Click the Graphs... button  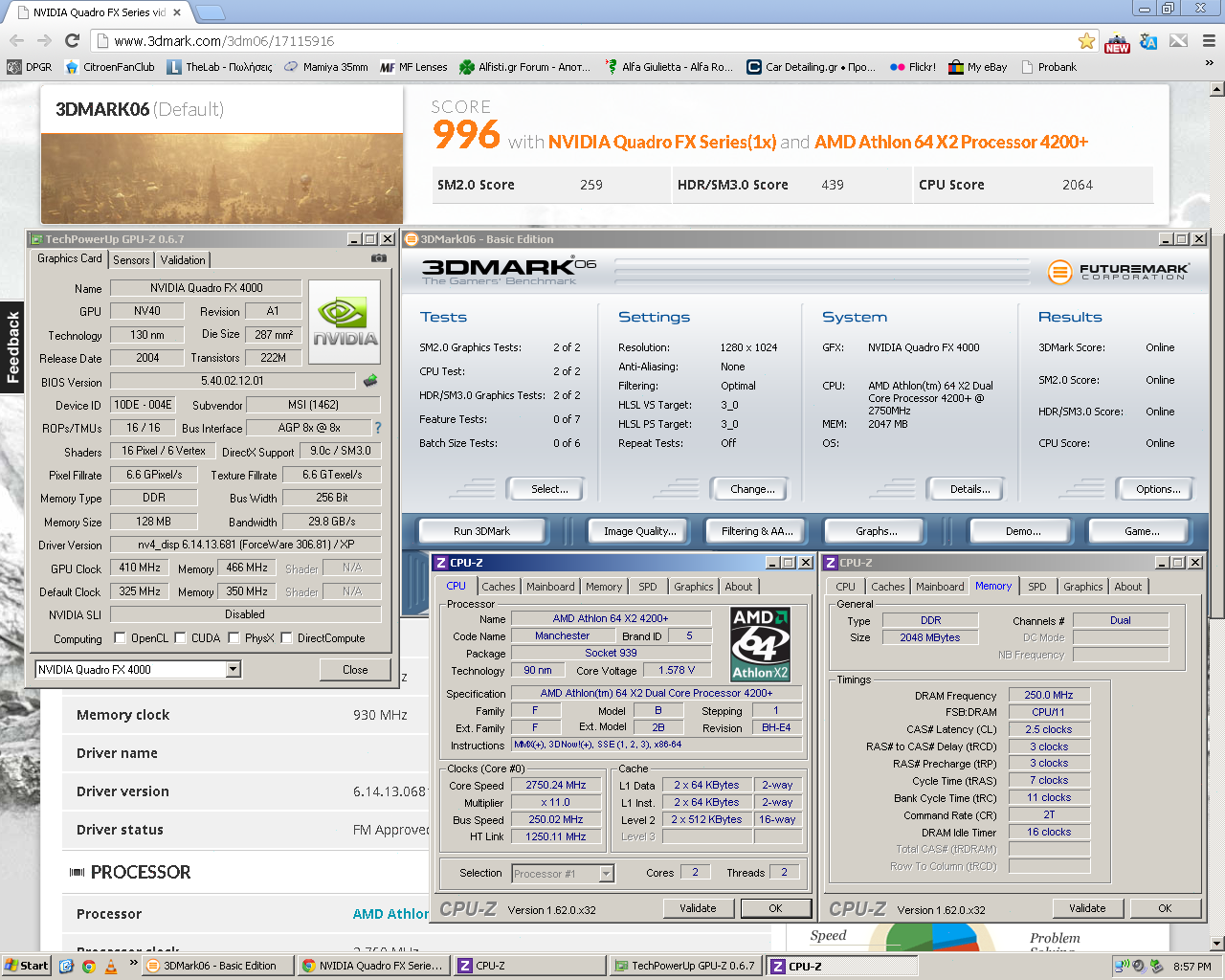tap(877, 531)
